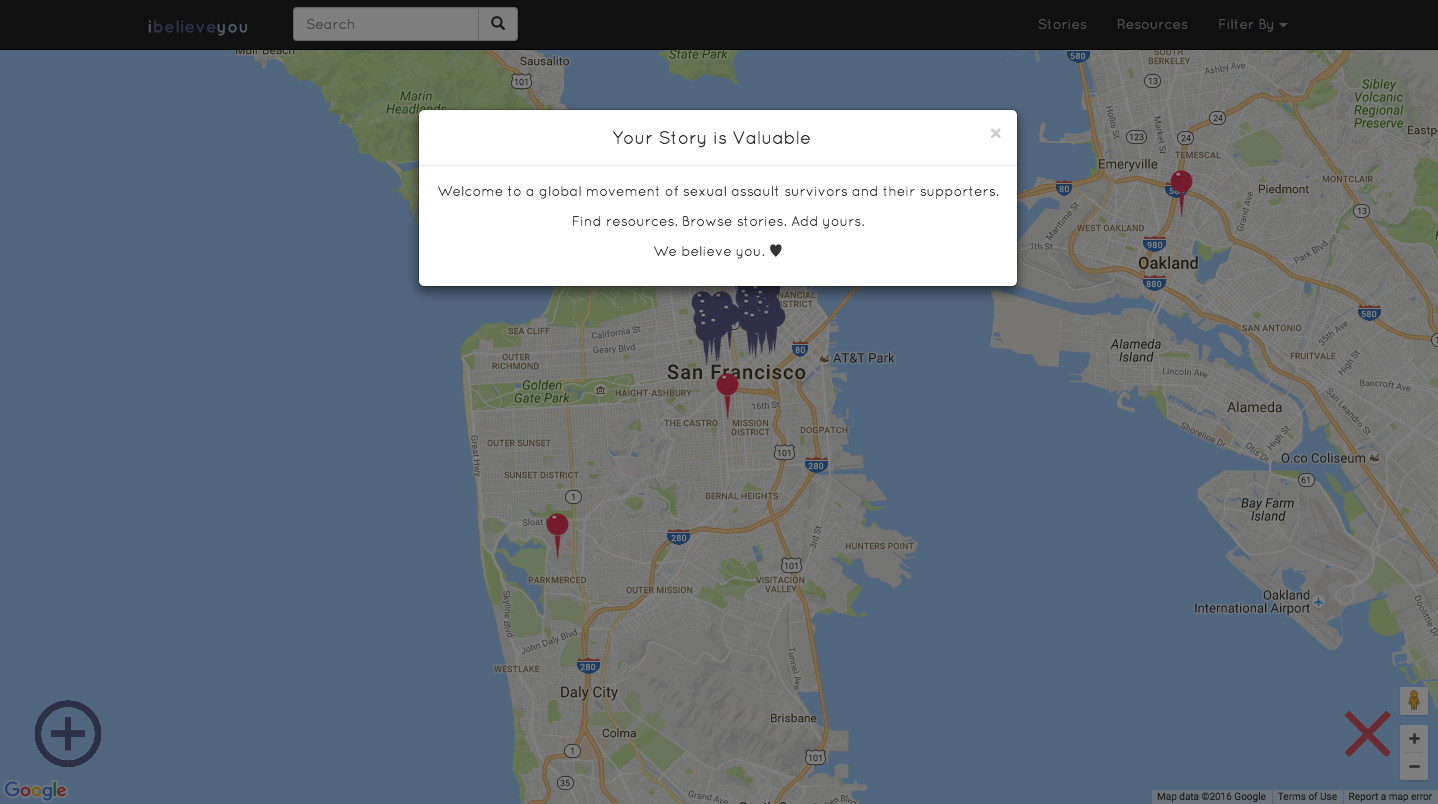Open the Terms of Use link
The width and height of the screenshot is (1438, 804).
click(x=1307, y=797)
